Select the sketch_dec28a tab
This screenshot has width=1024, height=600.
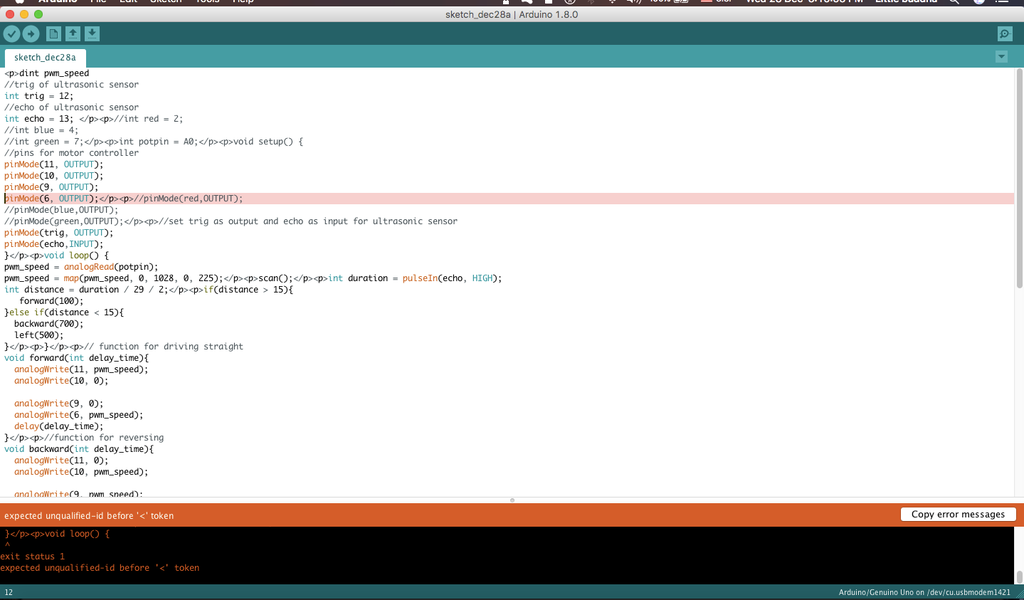point(44,57)
